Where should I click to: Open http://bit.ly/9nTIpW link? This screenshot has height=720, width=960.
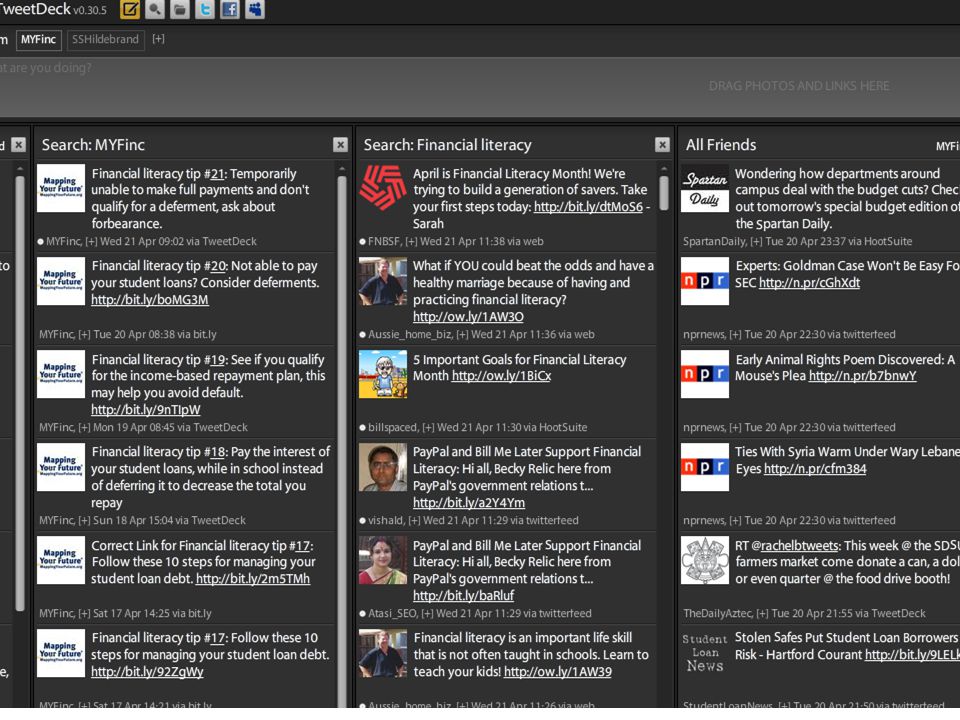click(146, 410)
